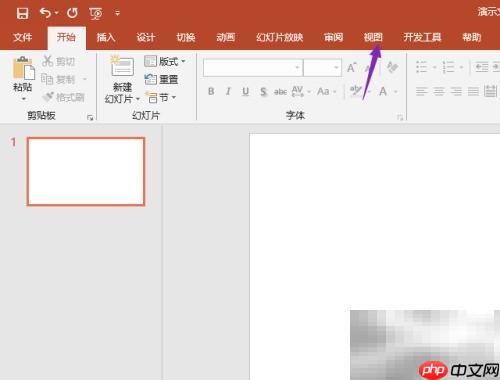Switch to the 审阅 (Review) tab
This screenshot has height=380, width=500.
pyautogui.click(x=333, y=37)
